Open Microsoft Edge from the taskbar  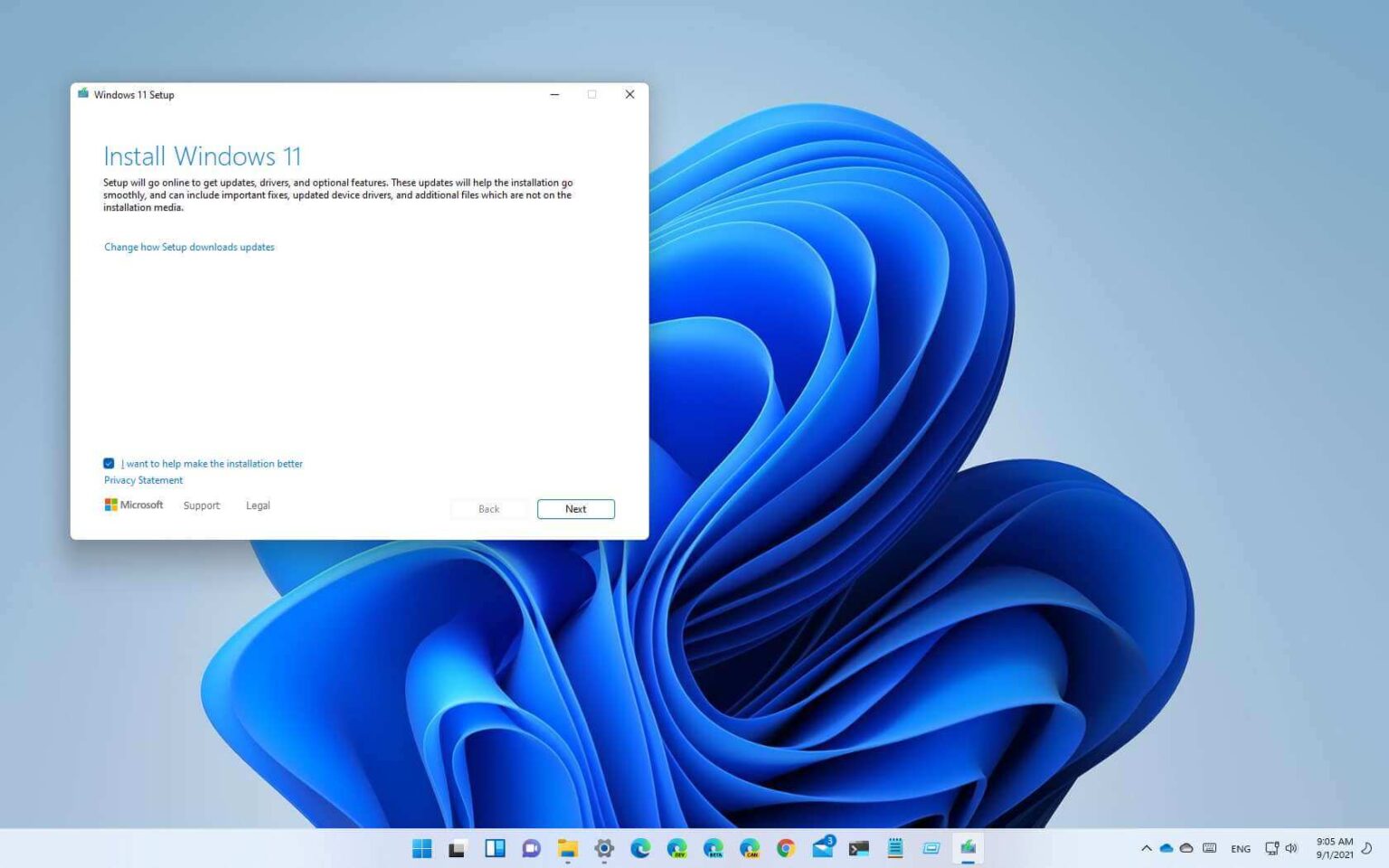(642, 848)
